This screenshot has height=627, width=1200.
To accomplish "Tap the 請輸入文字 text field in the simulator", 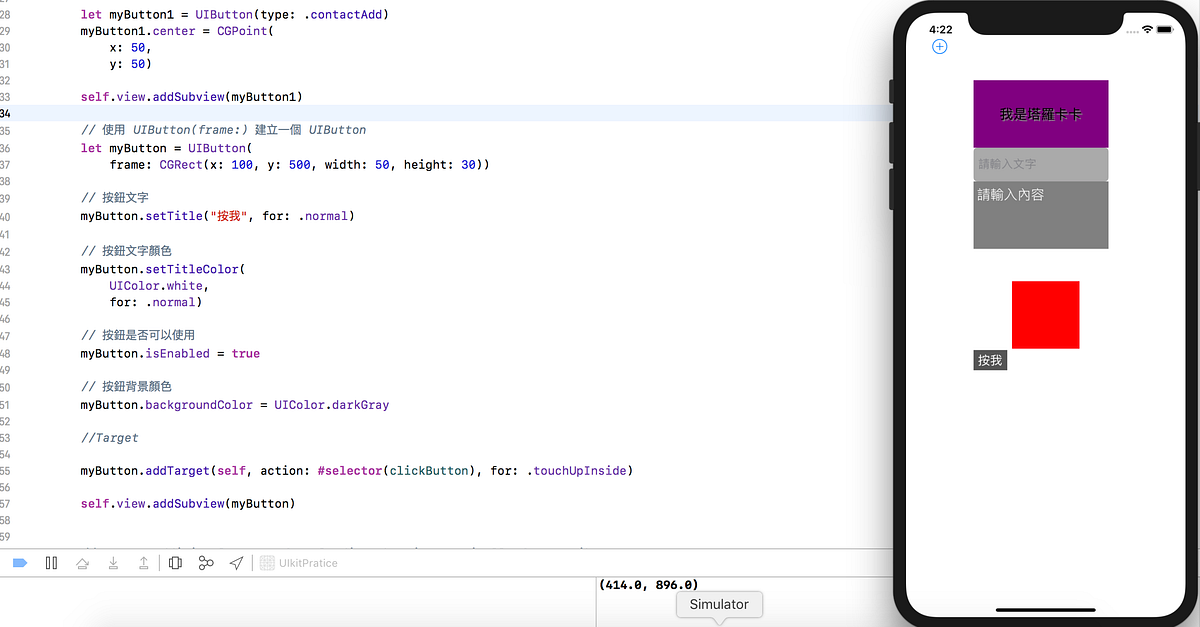I will tap(1040, 164).
